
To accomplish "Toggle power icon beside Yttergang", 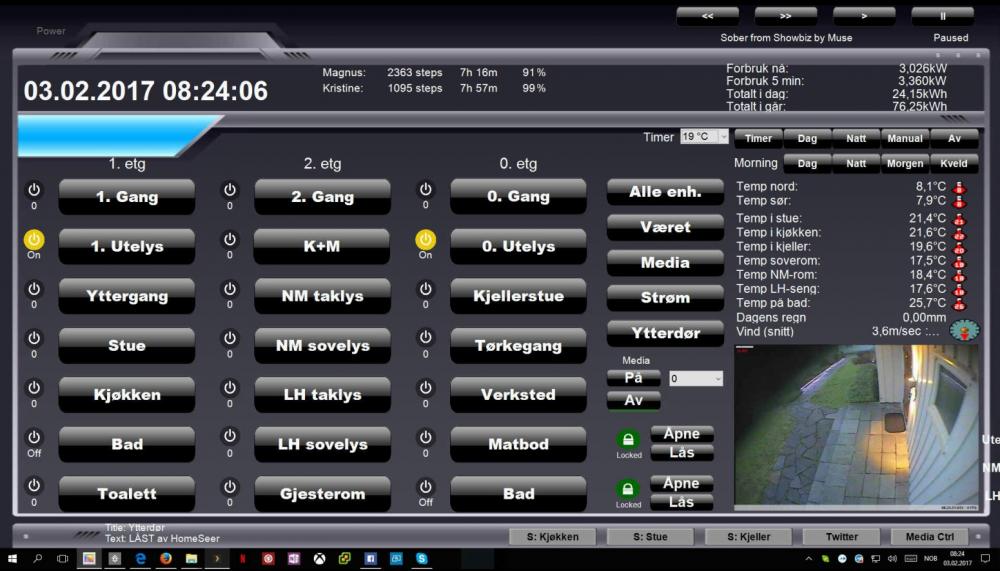I will coord(34,289).
